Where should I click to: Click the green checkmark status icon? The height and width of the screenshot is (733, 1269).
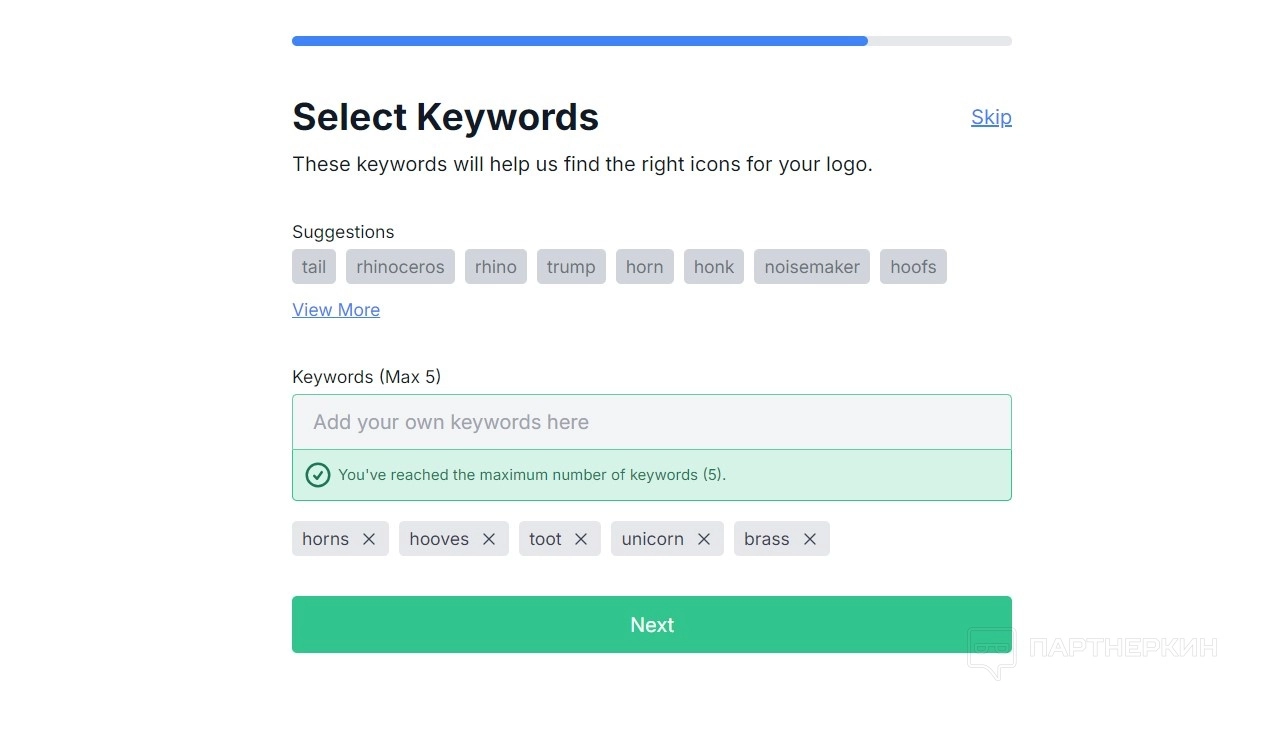(318, 475)
